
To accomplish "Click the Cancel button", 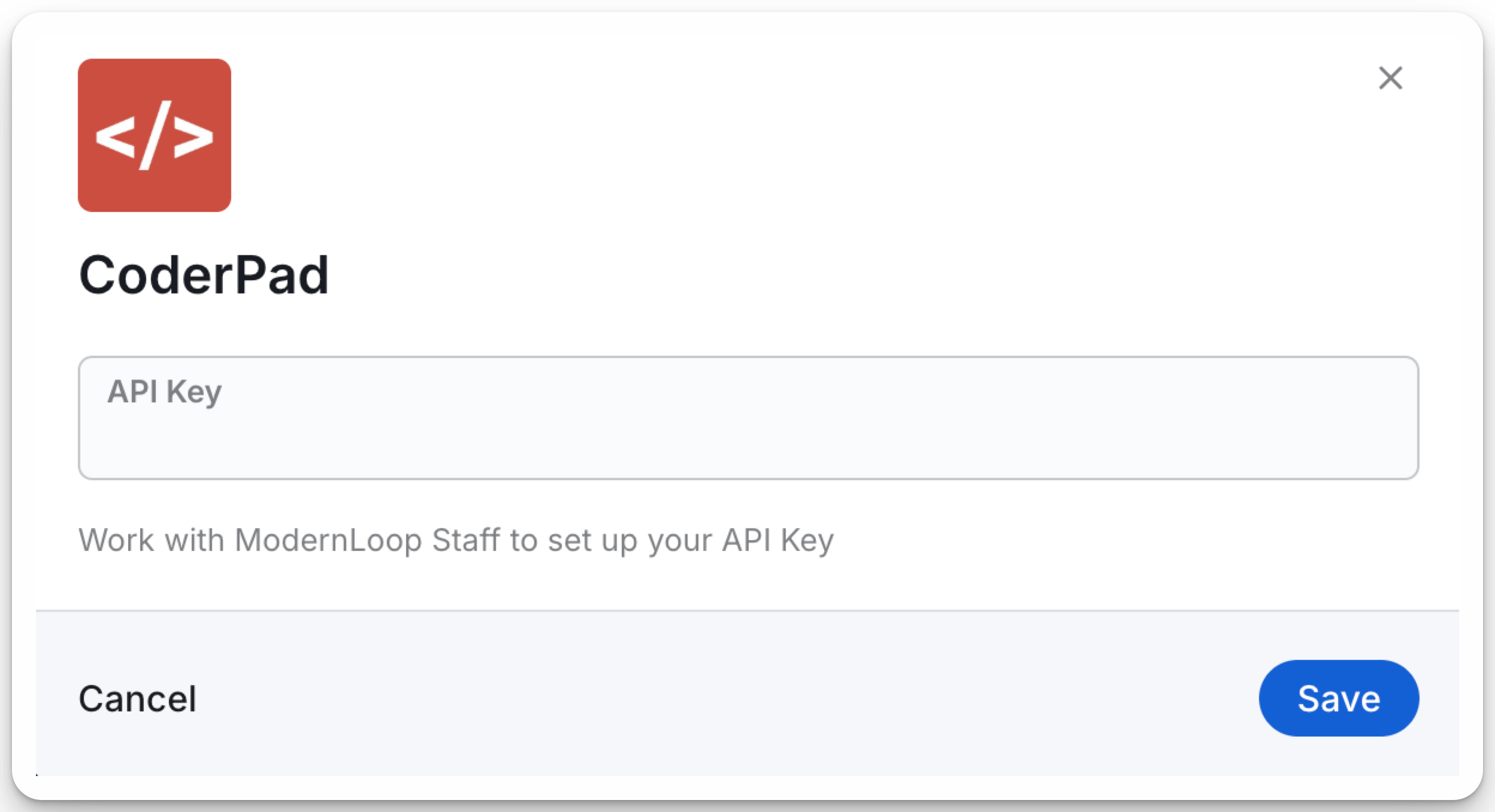I will point(138,699).
